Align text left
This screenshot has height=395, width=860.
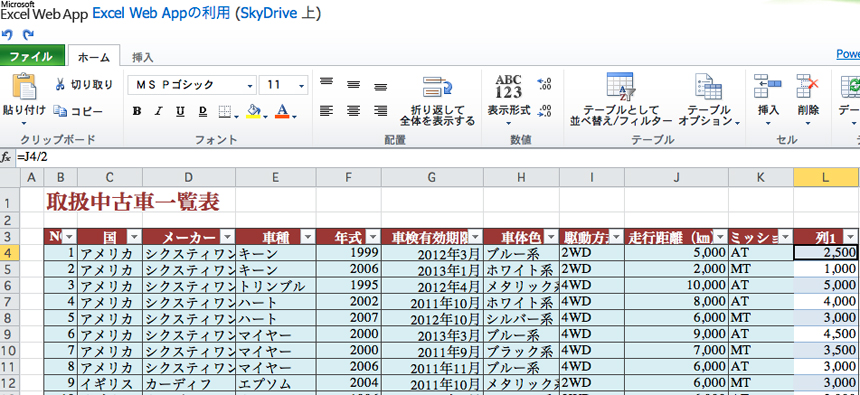pyautogui.click(x=326, y=111)
